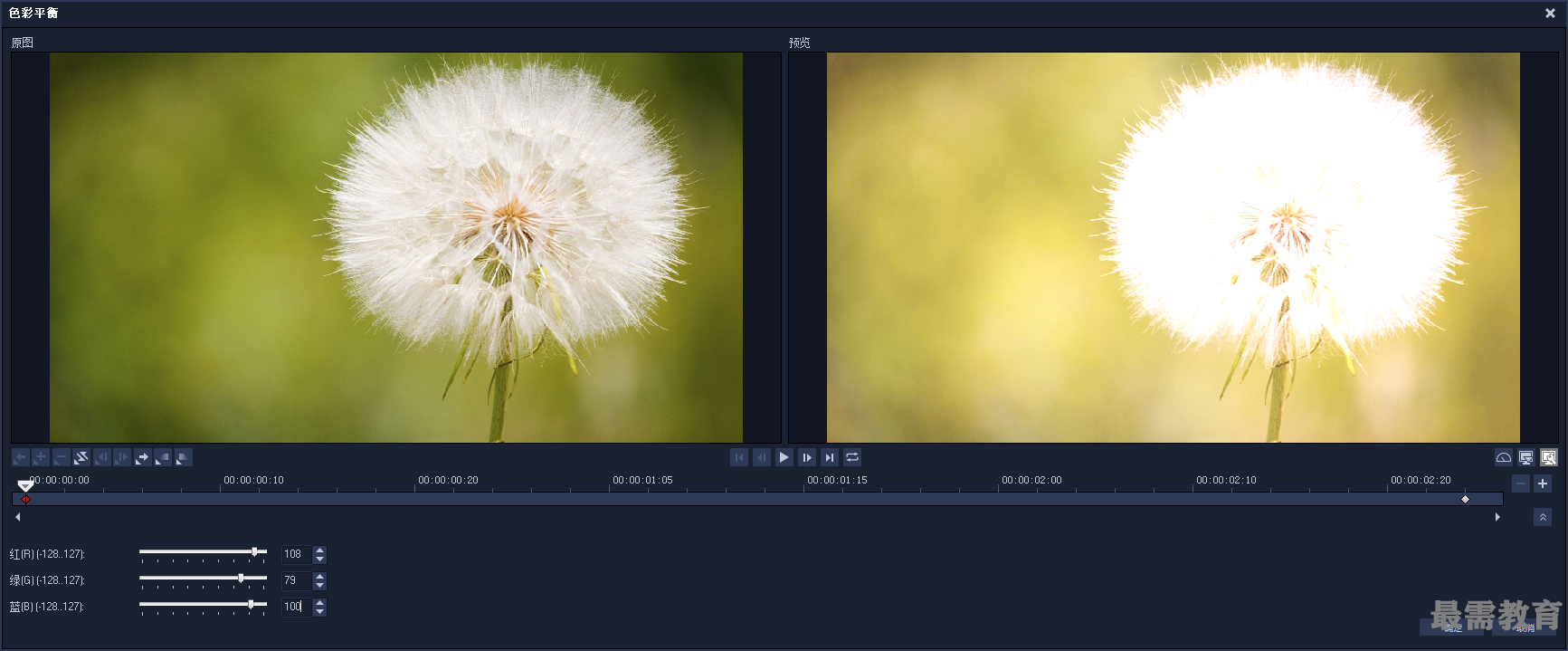Toggle repeat loop playback
This screenshot has height=651, width=1568.
coord(852,458)
